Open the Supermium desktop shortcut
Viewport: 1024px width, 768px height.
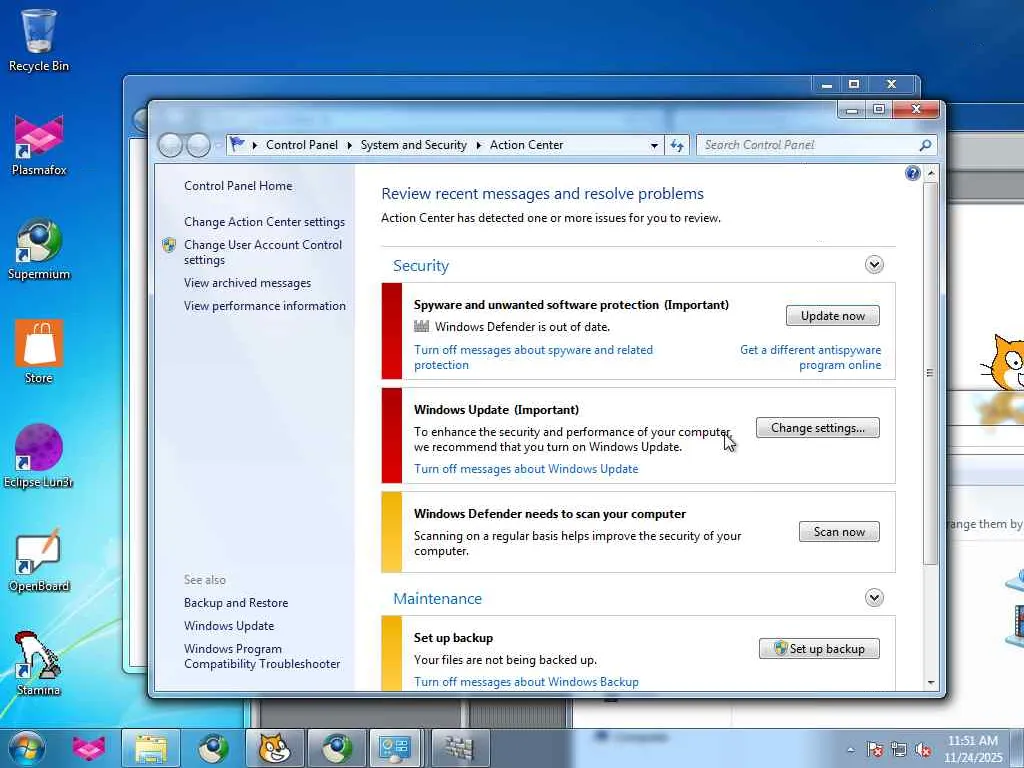(x=39, y=249)
